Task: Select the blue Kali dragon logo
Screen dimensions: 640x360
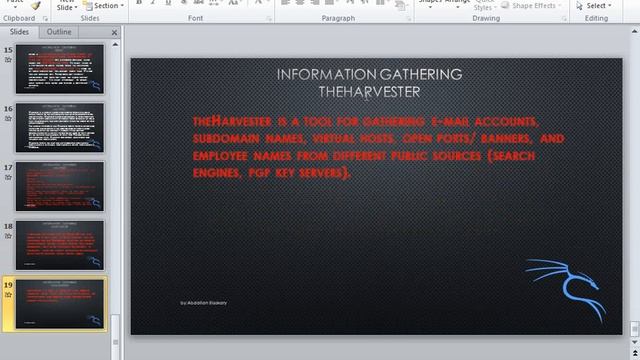Action: pyautogui.click(x=566, y=291)
